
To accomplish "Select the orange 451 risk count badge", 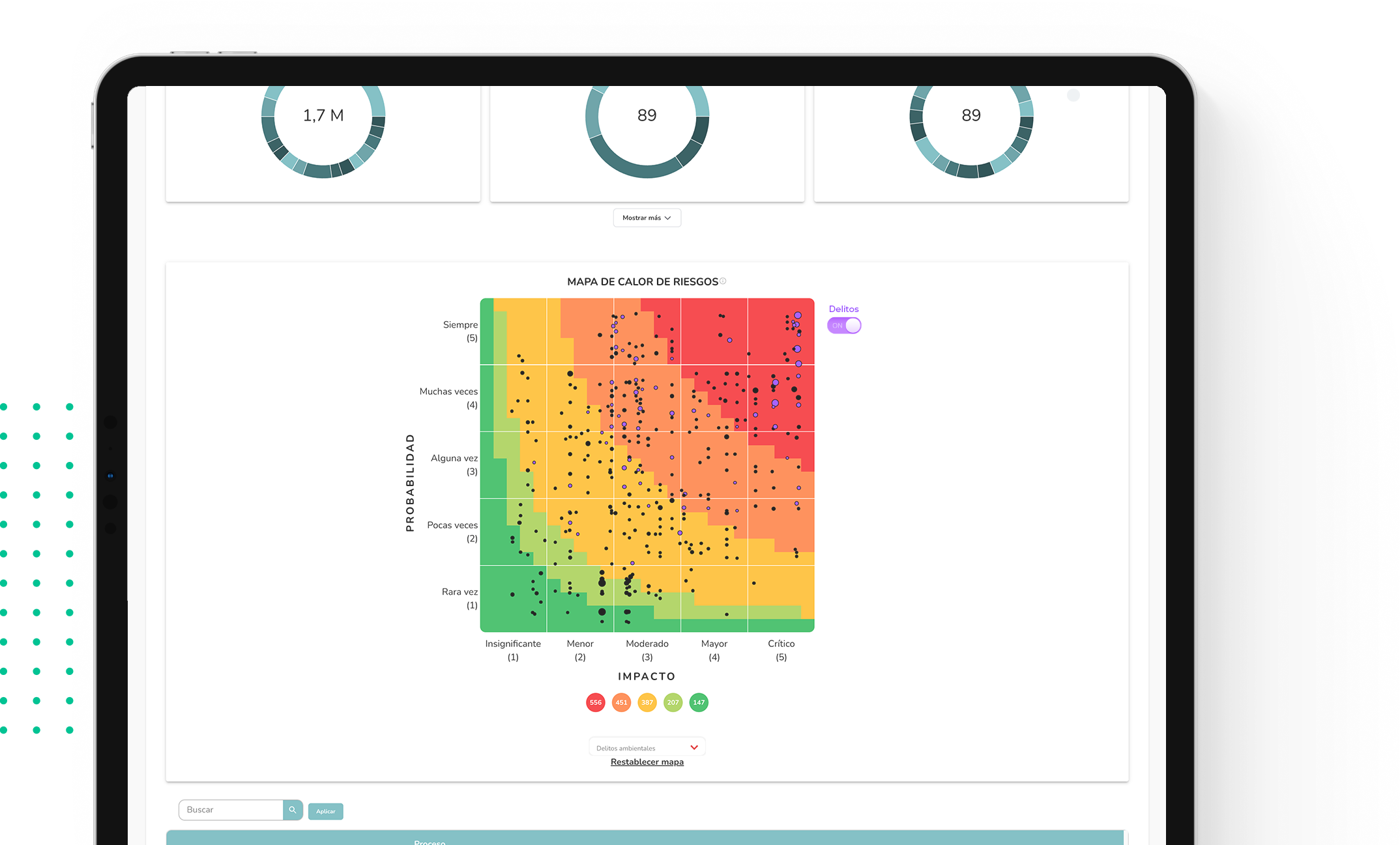I will tap(621, 702).
